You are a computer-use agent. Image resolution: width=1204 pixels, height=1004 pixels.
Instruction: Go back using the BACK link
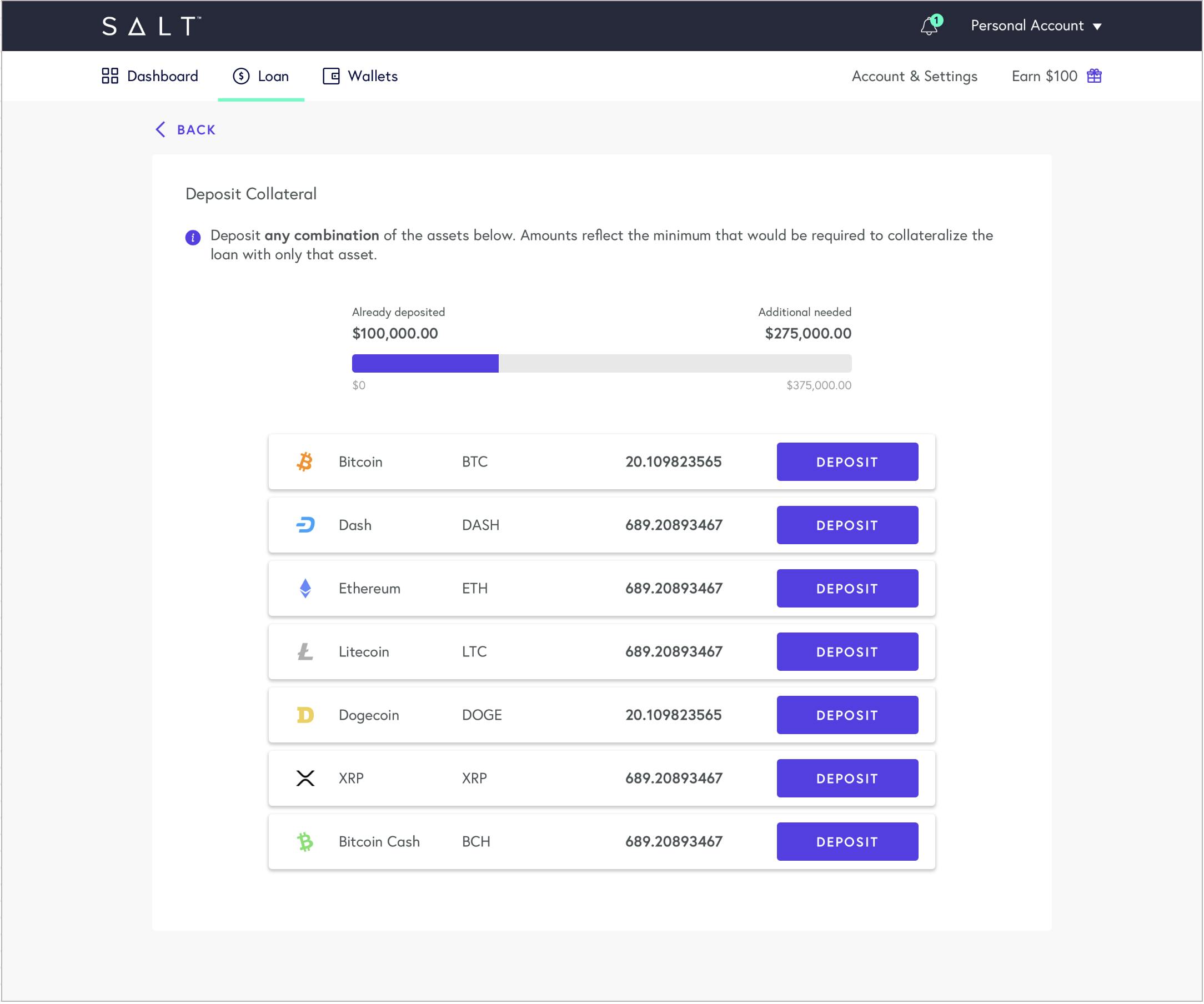point(185,129)
